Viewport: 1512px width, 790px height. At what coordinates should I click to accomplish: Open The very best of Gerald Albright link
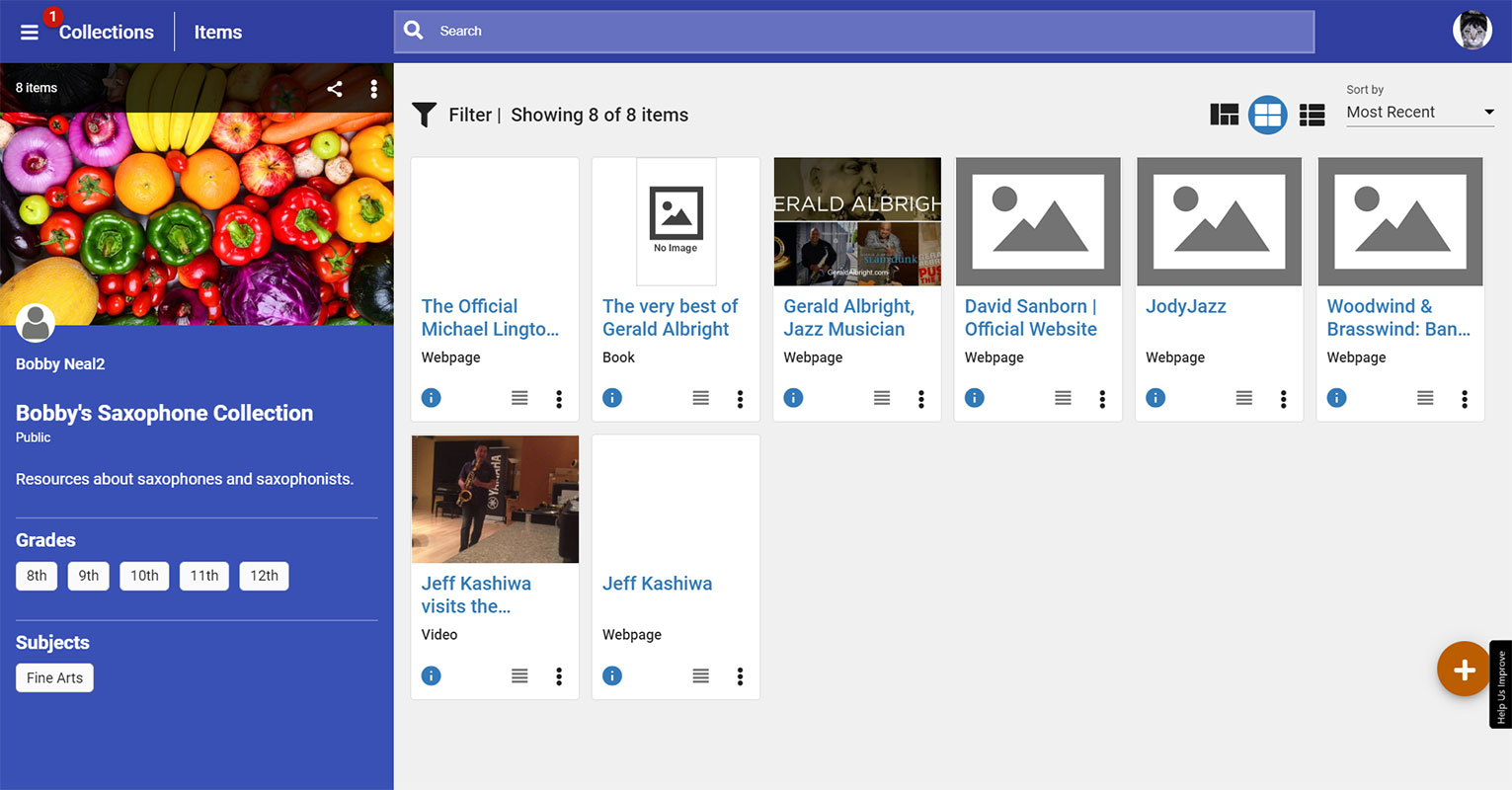point(670,318)
